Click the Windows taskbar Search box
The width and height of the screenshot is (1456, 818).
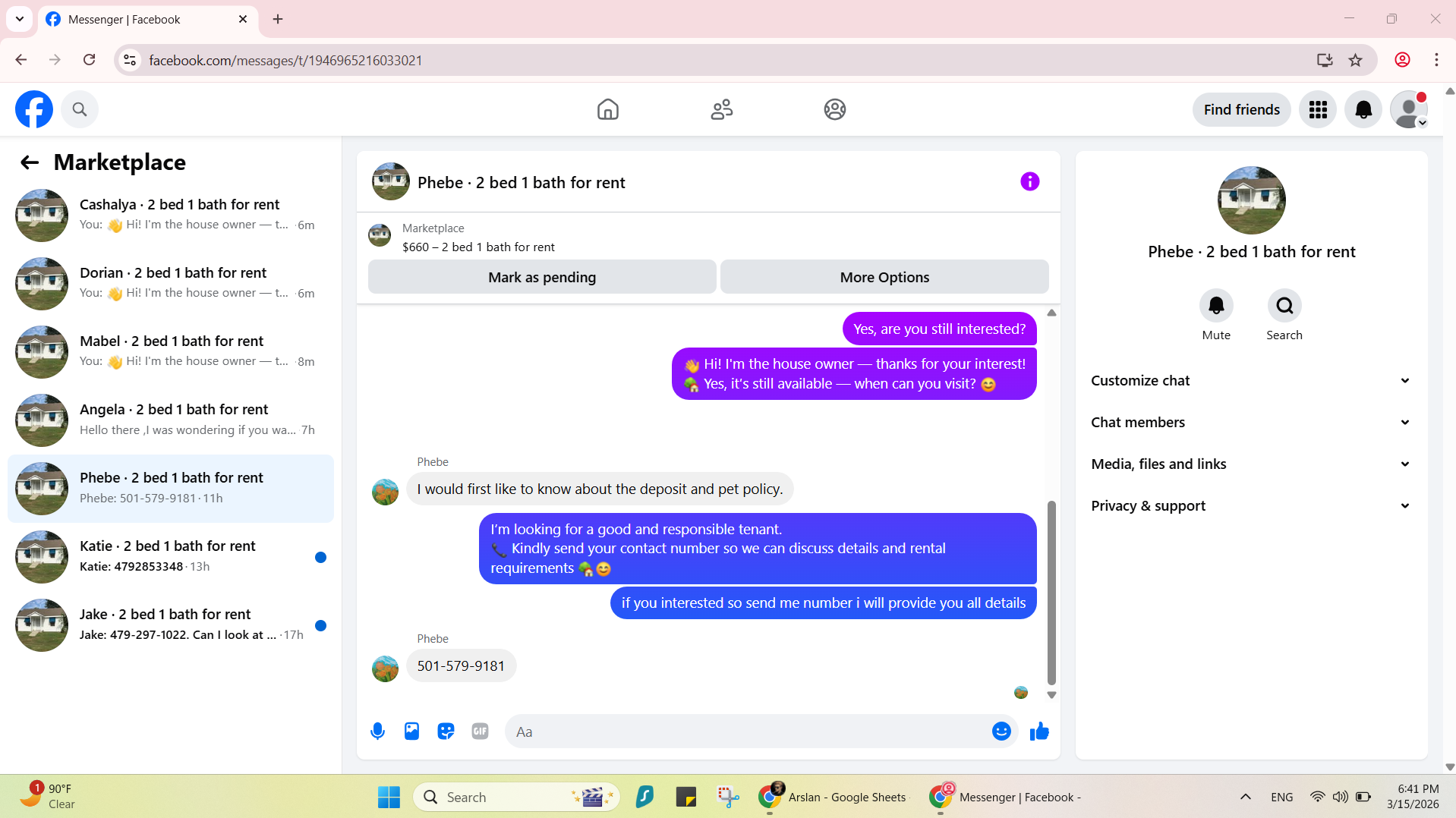coord(516,797)
